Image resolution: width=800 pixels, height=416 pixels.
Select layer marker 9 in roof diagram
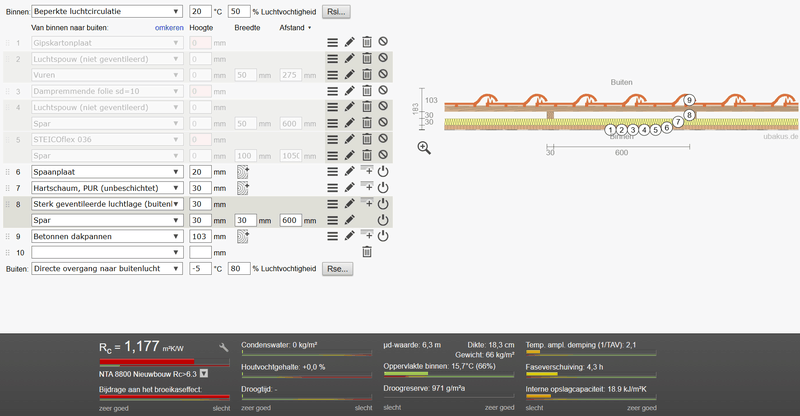pos(689,100)
